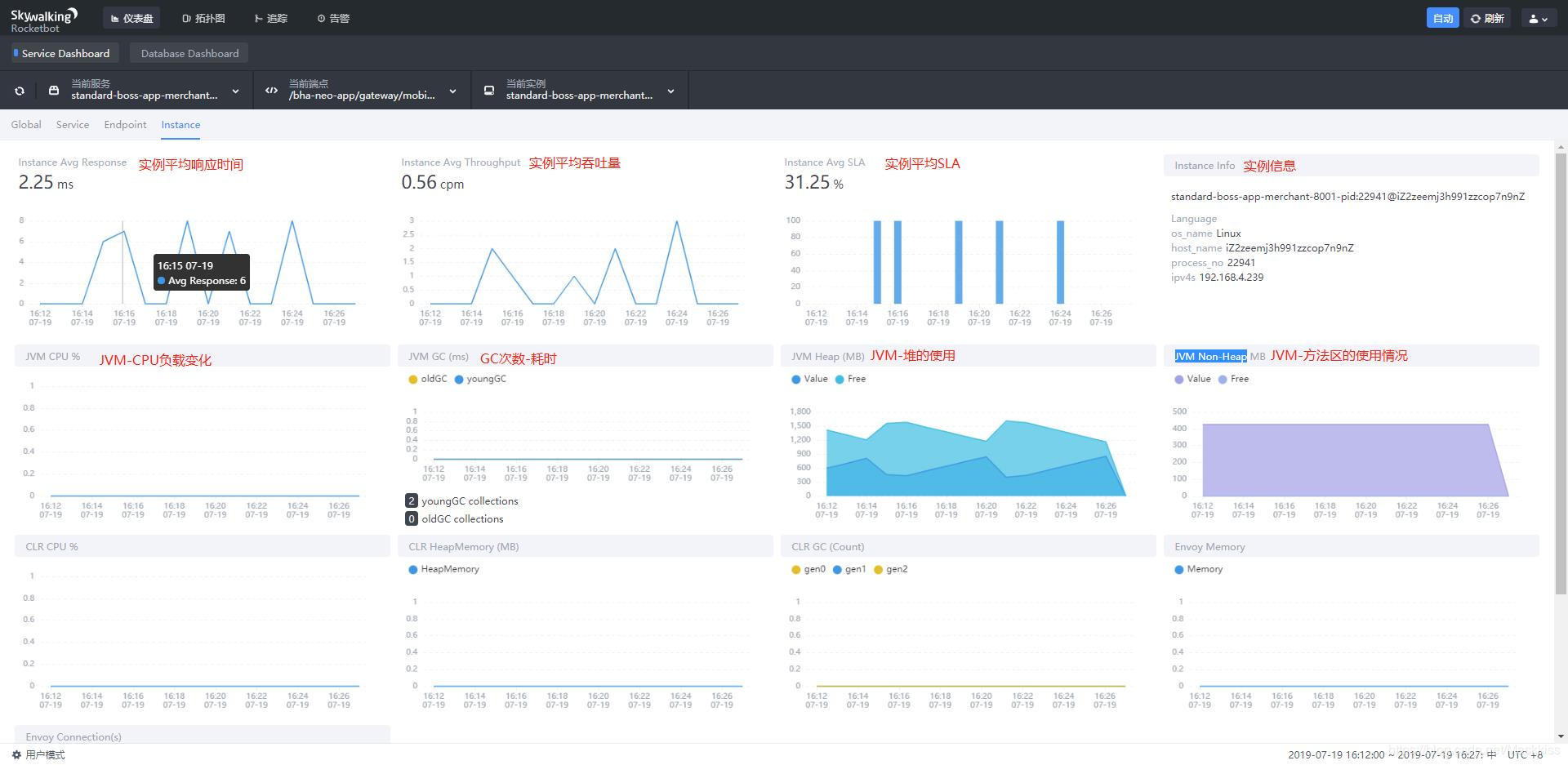Toggle HeapMemory legend in CLR HeapMemory chart
This screenshot has width=1568, height=765.
point(443,569)
